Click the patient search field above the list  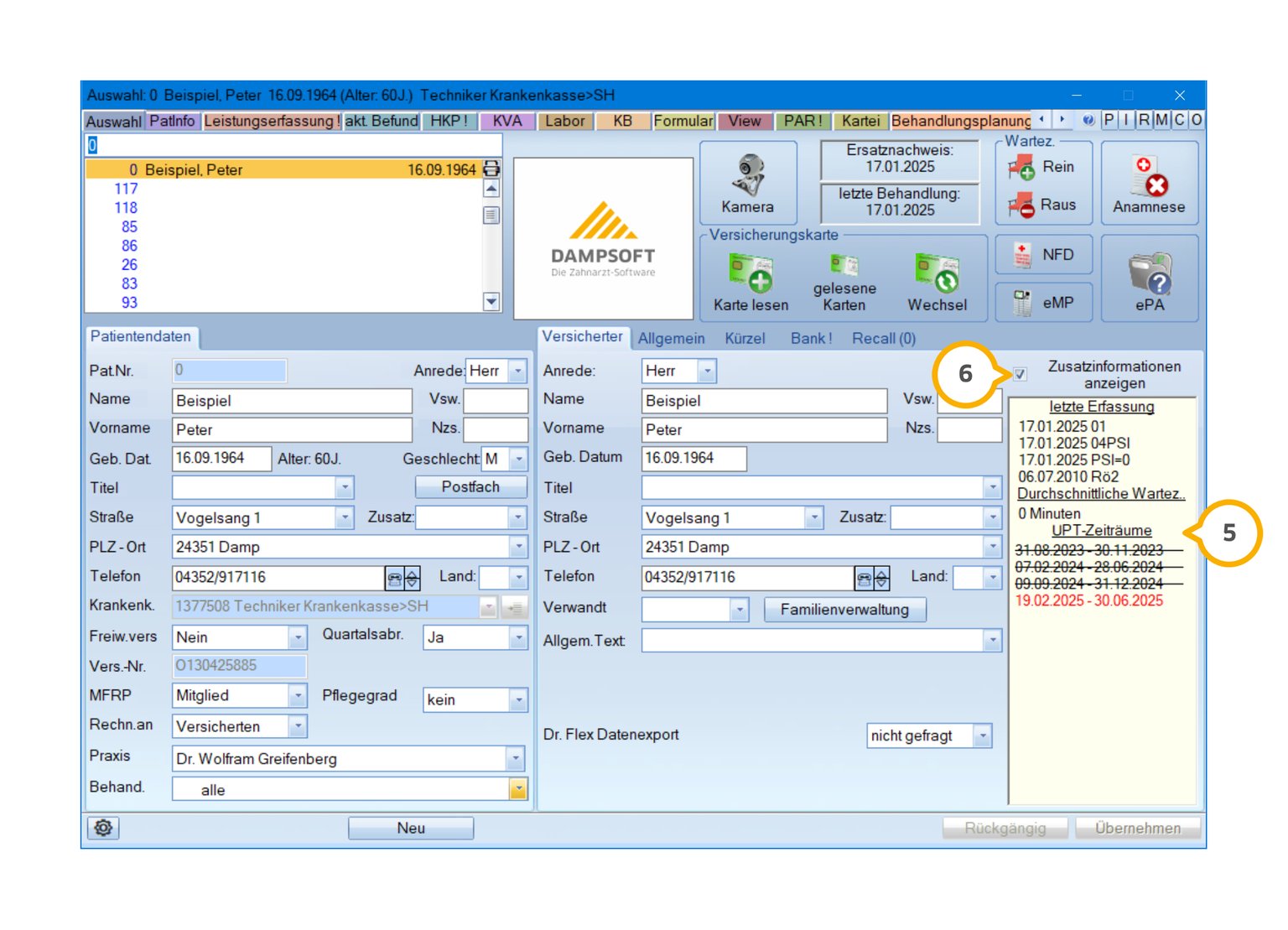coord(293,145)
